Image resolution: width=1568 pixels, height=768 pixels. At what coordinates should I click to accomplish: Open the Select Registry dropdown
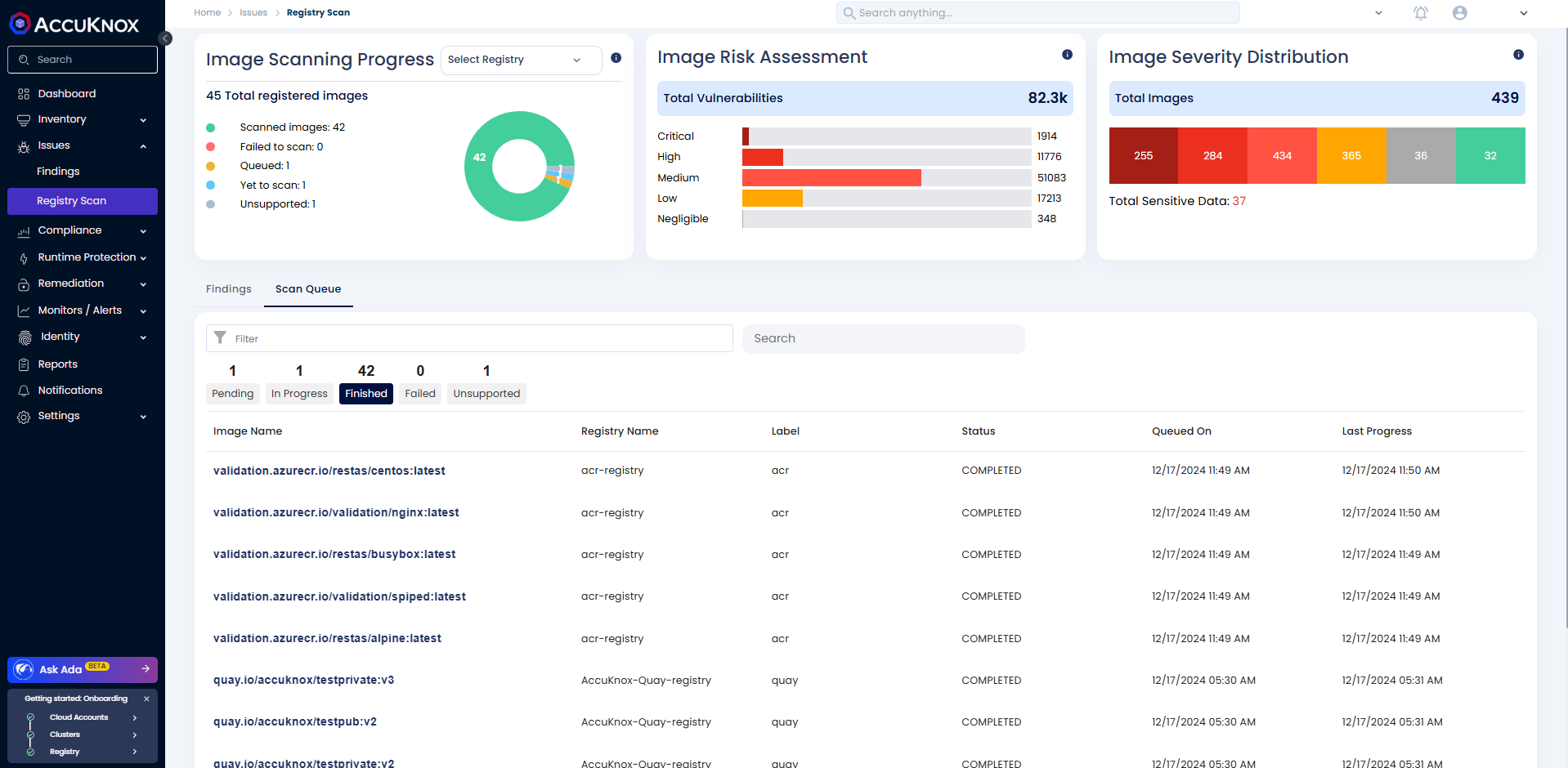(521, 60)
